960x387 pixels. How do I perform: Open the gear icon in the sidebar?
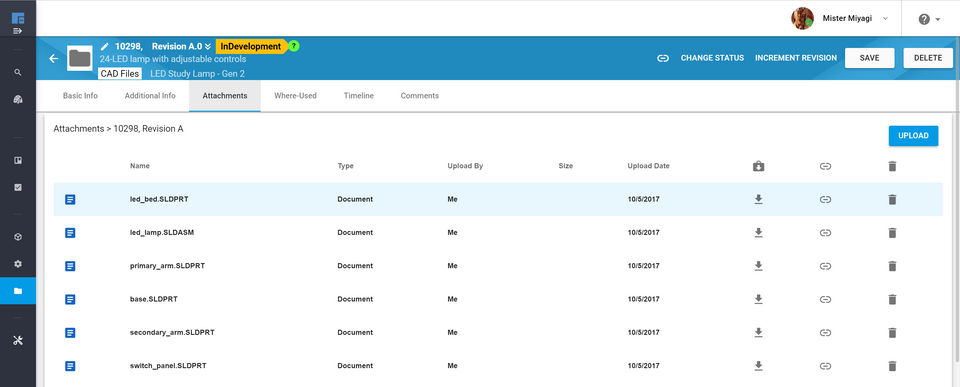(18, 264)
